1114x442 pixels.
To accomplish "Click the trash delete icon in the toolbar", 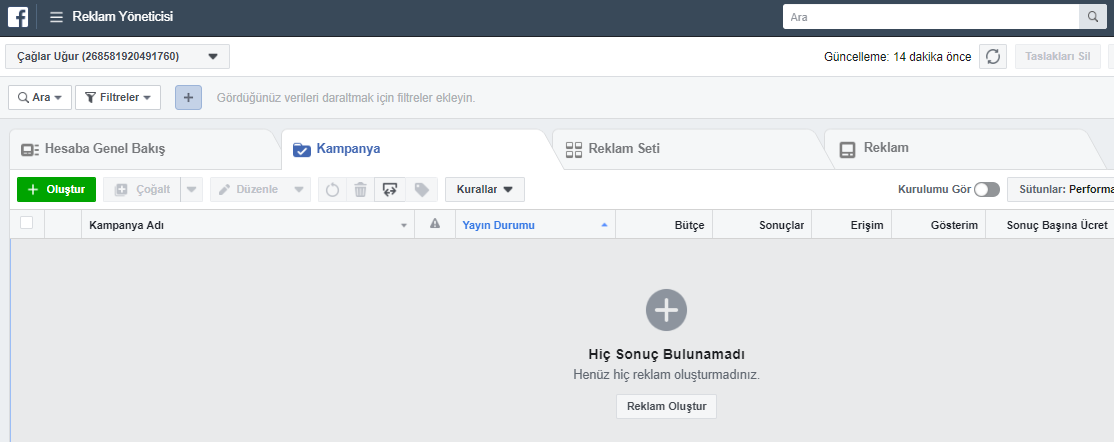I will pos(360,190).
